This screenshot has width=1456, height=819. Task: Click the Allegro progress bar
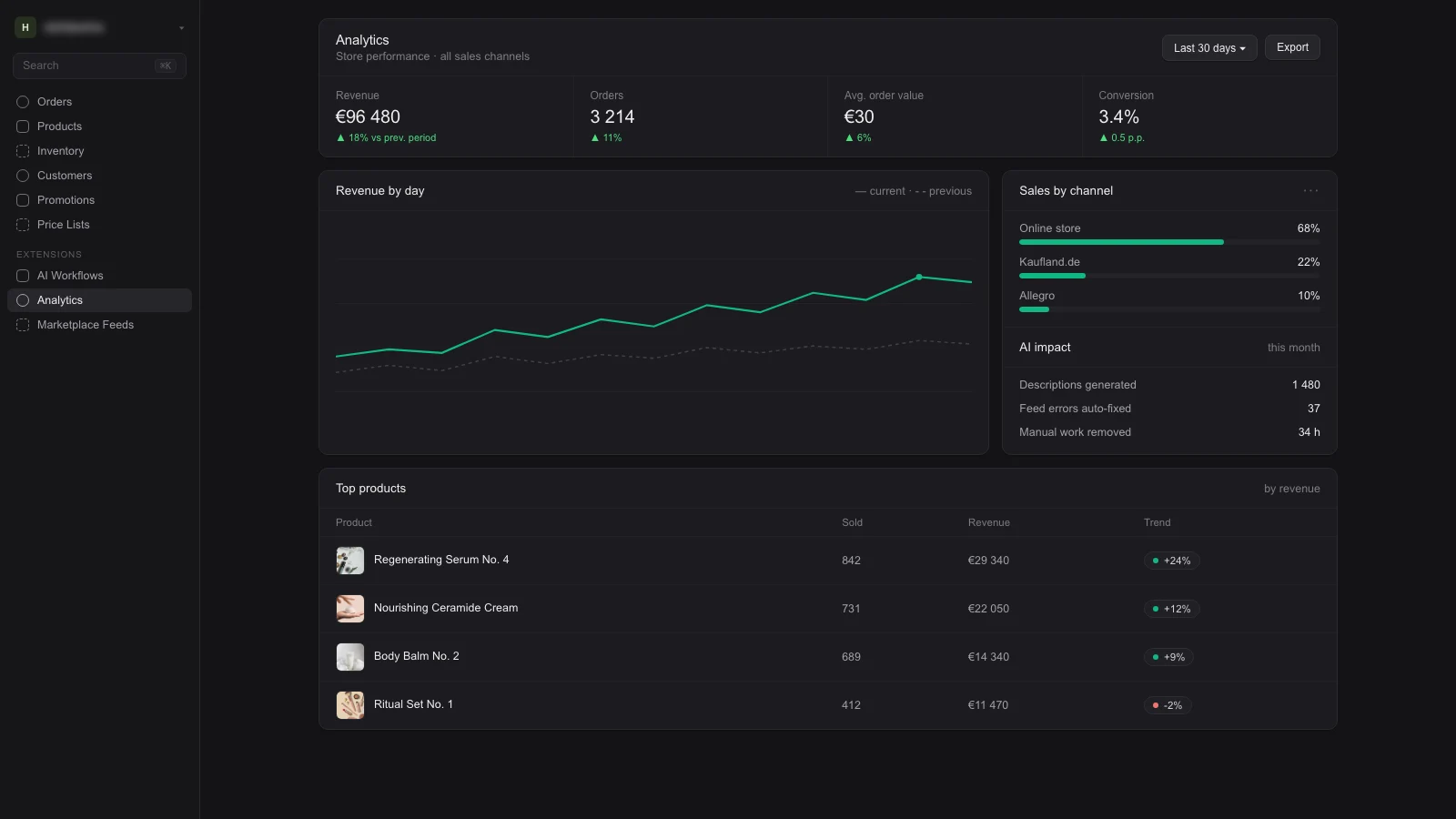tap(1169, 309)
